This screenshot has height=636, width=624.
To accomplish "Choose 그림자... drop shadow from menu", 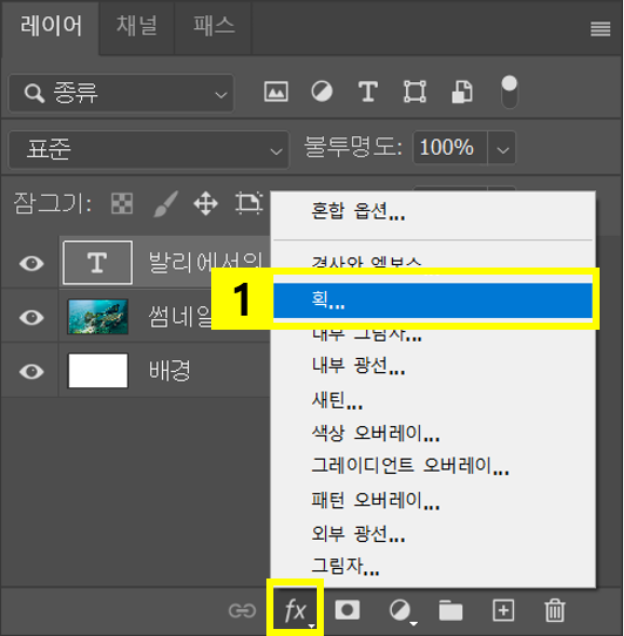I will coord(433,566).
